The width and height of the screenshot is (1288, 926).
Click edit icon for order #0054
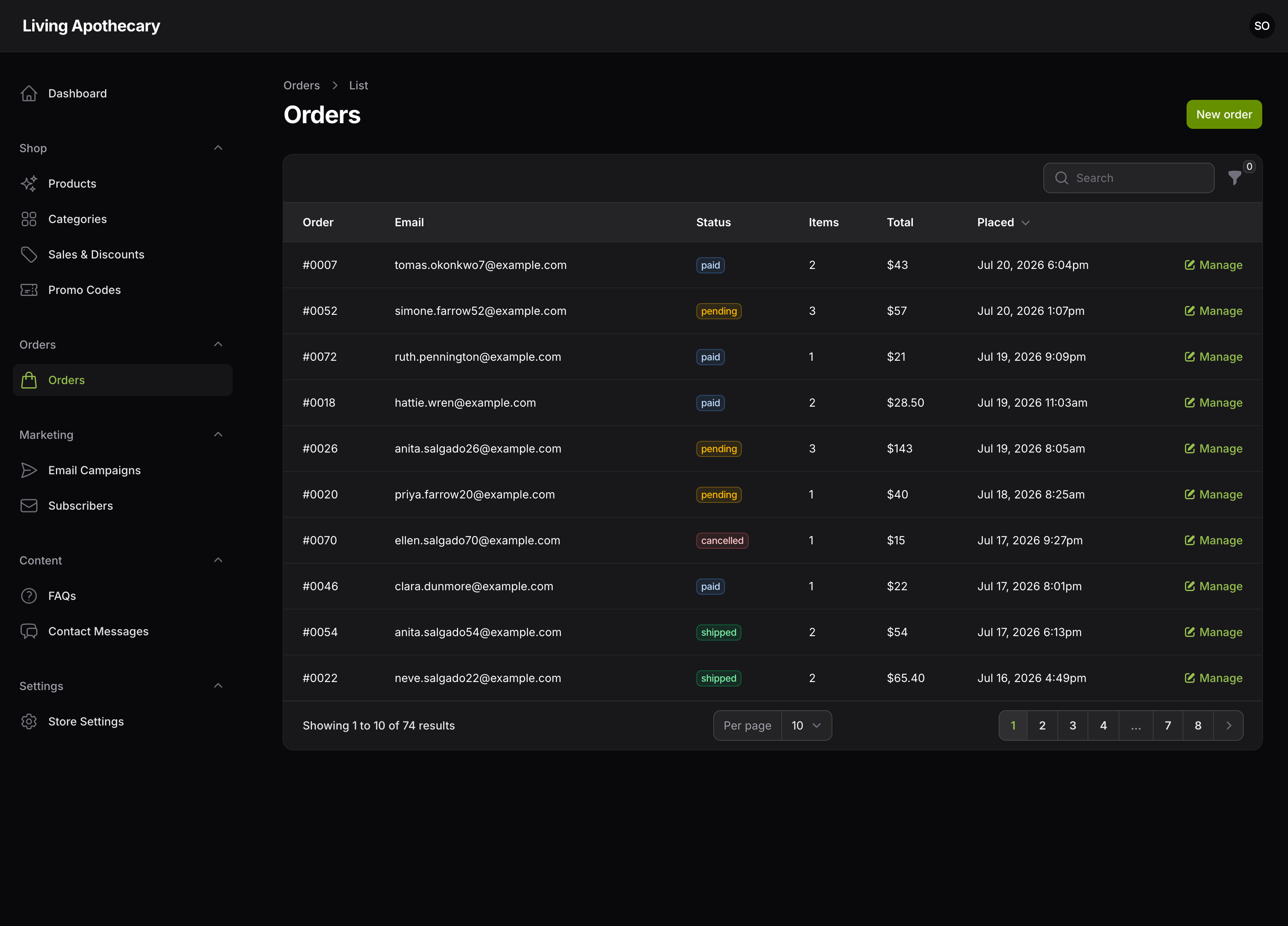1190,632
